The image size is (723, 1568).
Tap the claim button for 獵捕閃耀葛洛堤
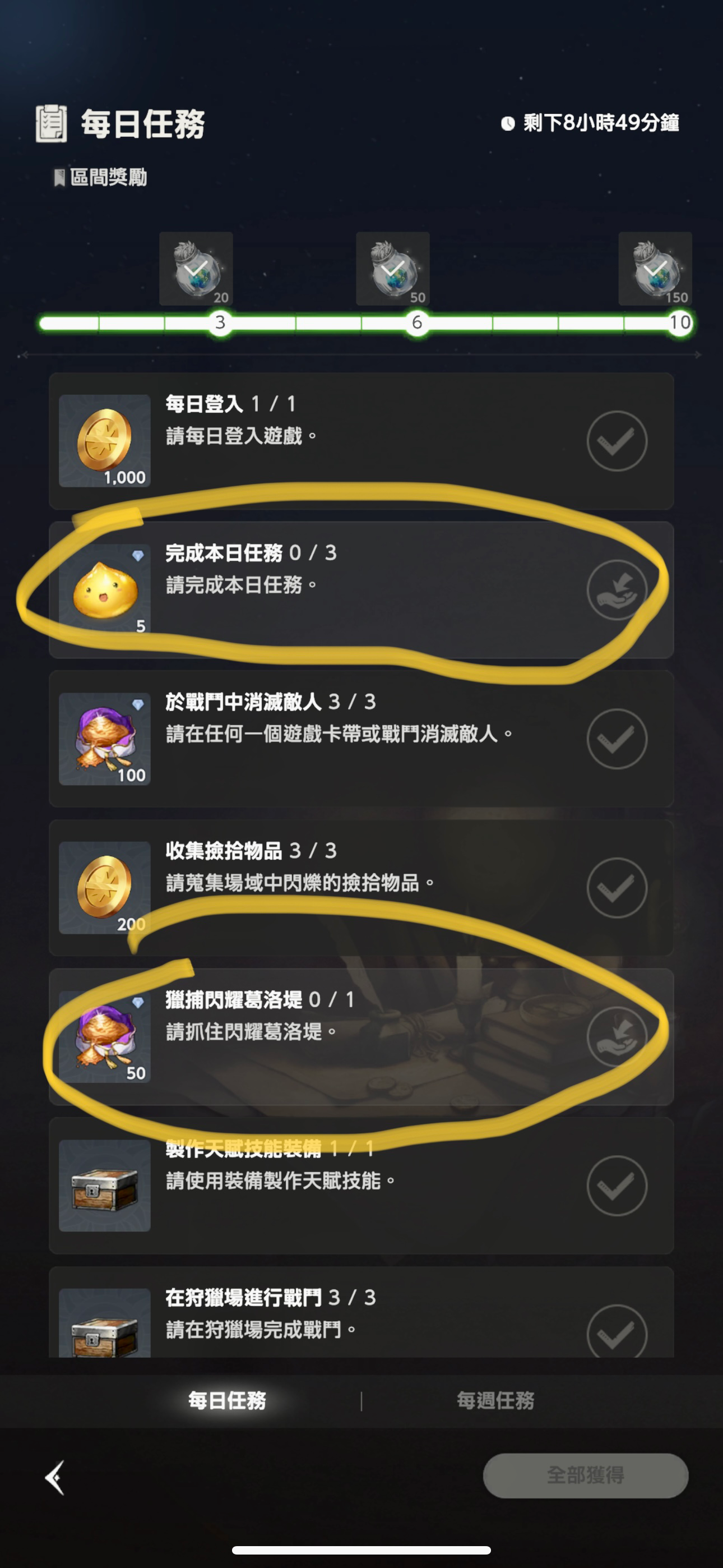(617, 1036)
